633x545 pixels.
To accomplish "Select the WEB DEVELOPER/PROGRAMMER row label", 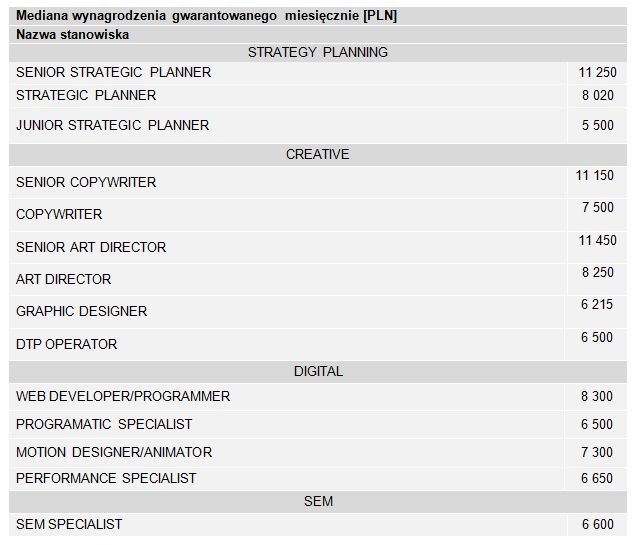I will coord(123,396).
